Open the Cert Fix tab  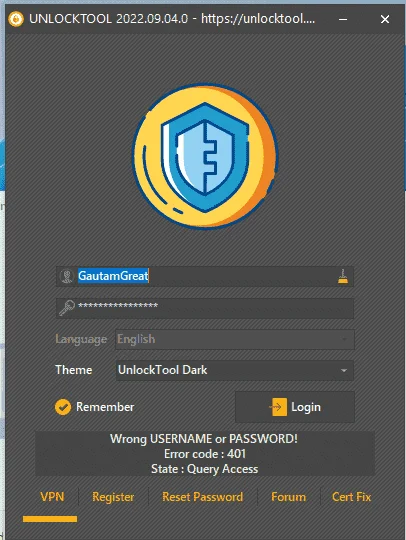352,497
